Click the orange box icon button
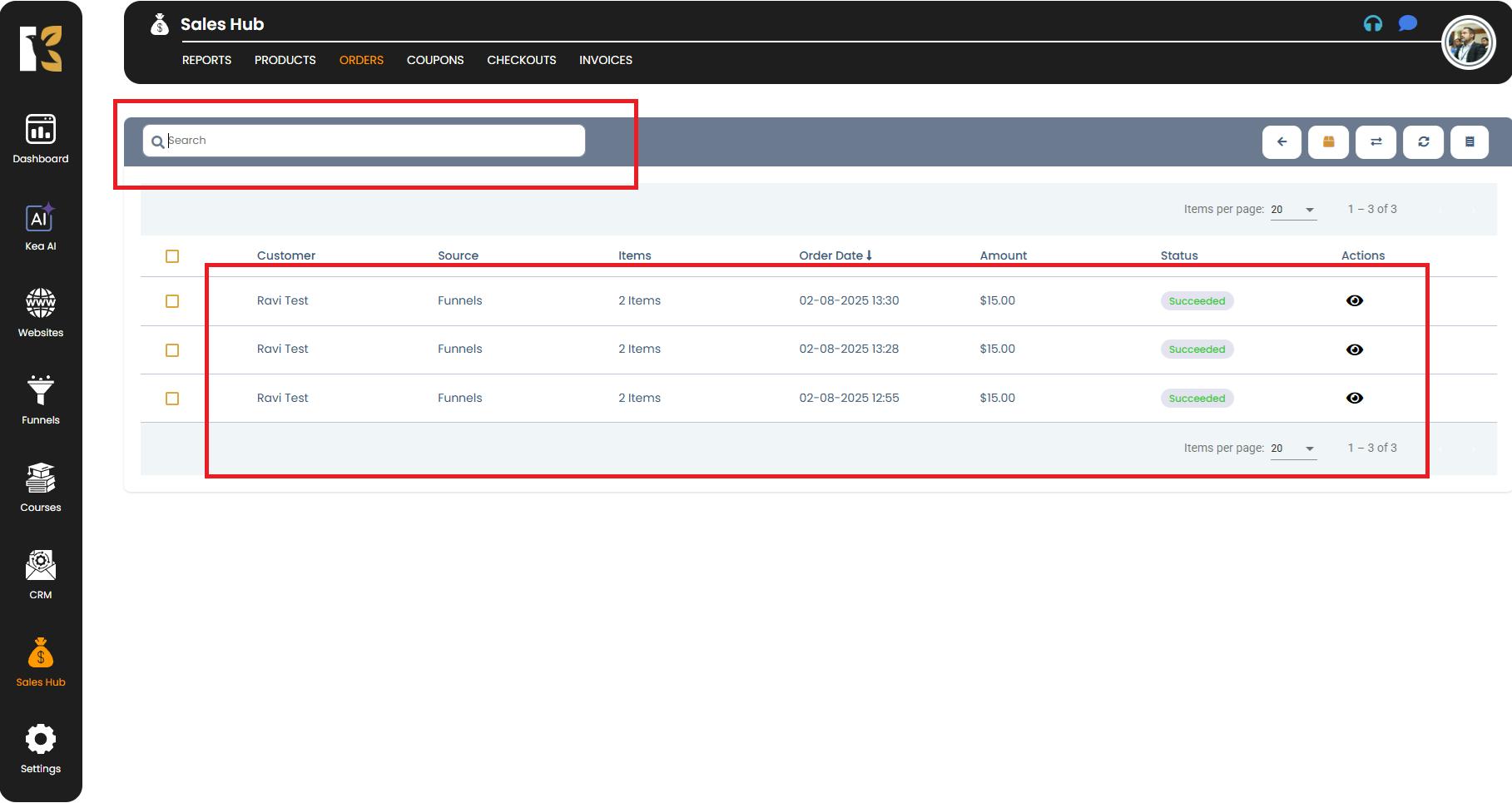 1328,141
